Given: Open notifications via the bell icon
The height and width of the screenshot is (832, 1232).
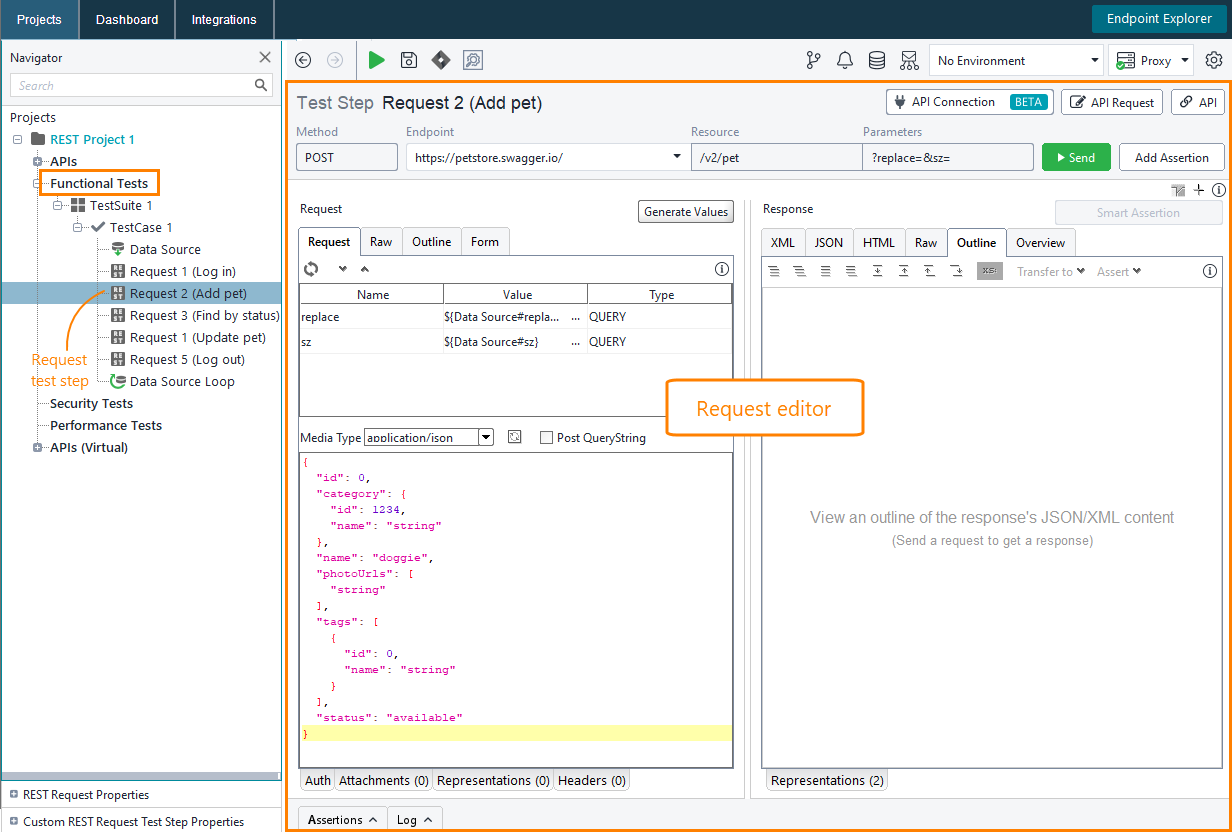Looking at the screenshot, I should point(845,60).
